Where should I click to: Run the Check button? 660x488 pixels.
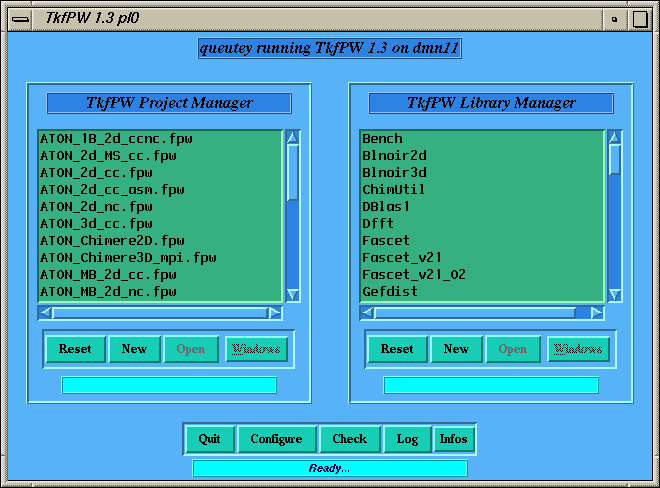350,439
